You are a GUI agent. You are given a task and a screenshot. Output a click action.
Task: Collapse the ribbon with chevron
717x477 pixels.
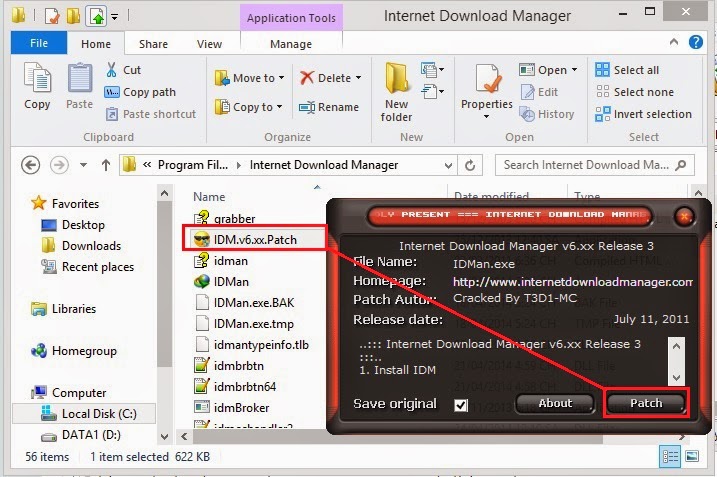(x=674, y=42)
